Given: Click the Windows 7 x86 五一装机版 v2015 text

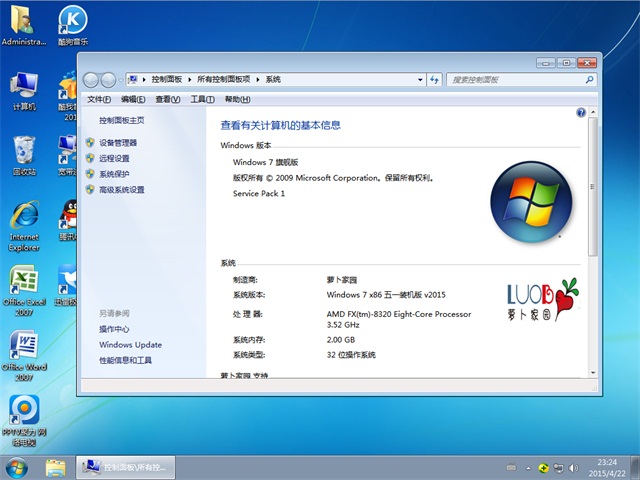Looking at the screenshot, I should [386, 295].
